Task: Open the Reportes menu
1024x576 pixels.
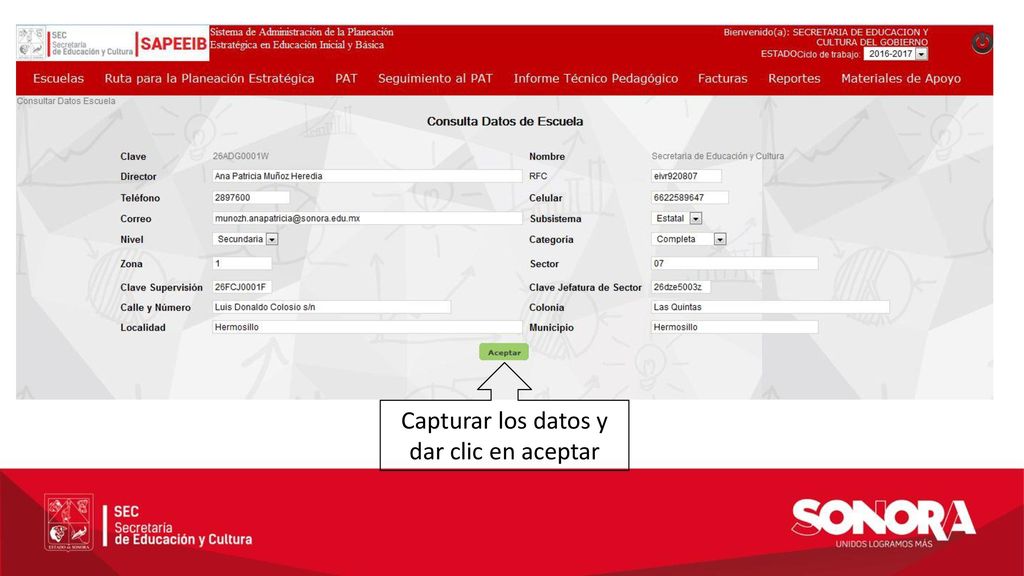Action: coord(794,78)
